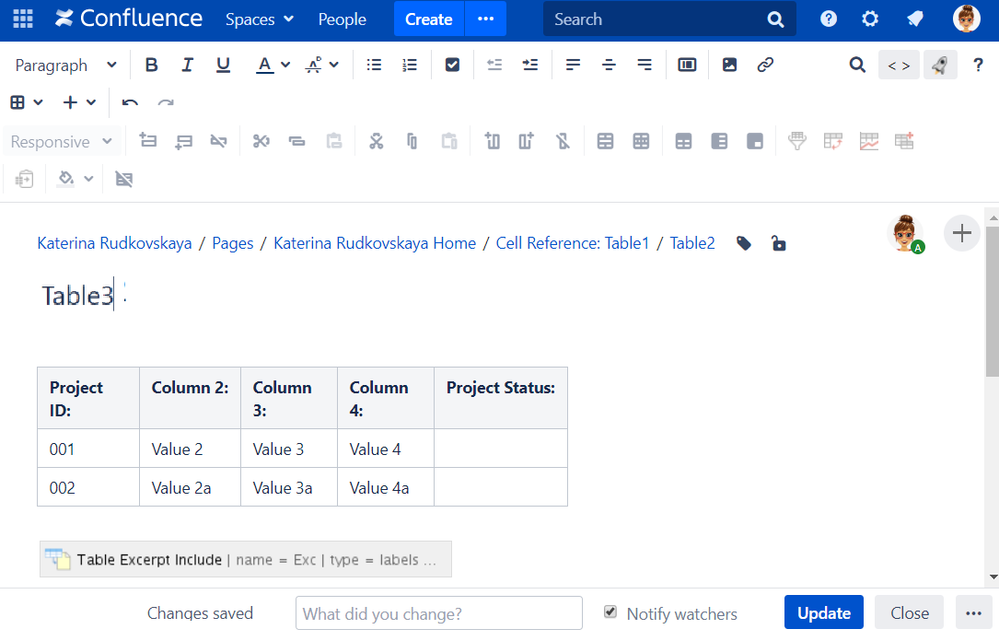Insert table row above
999x631 pixels.
pos(148,141)
